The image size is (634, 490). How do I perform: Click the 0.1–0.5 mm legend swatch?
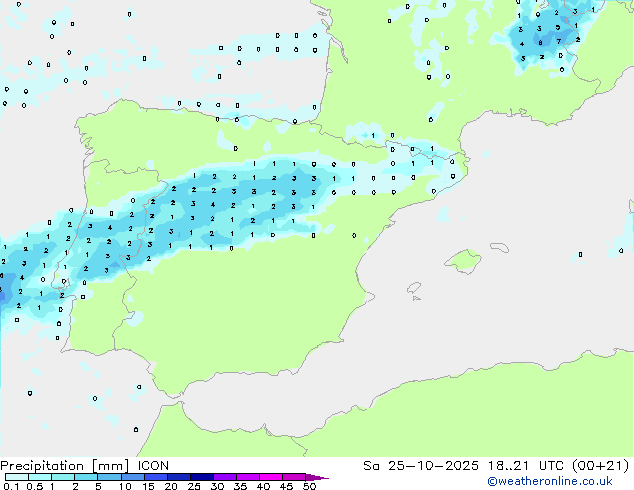click(17, 477)
